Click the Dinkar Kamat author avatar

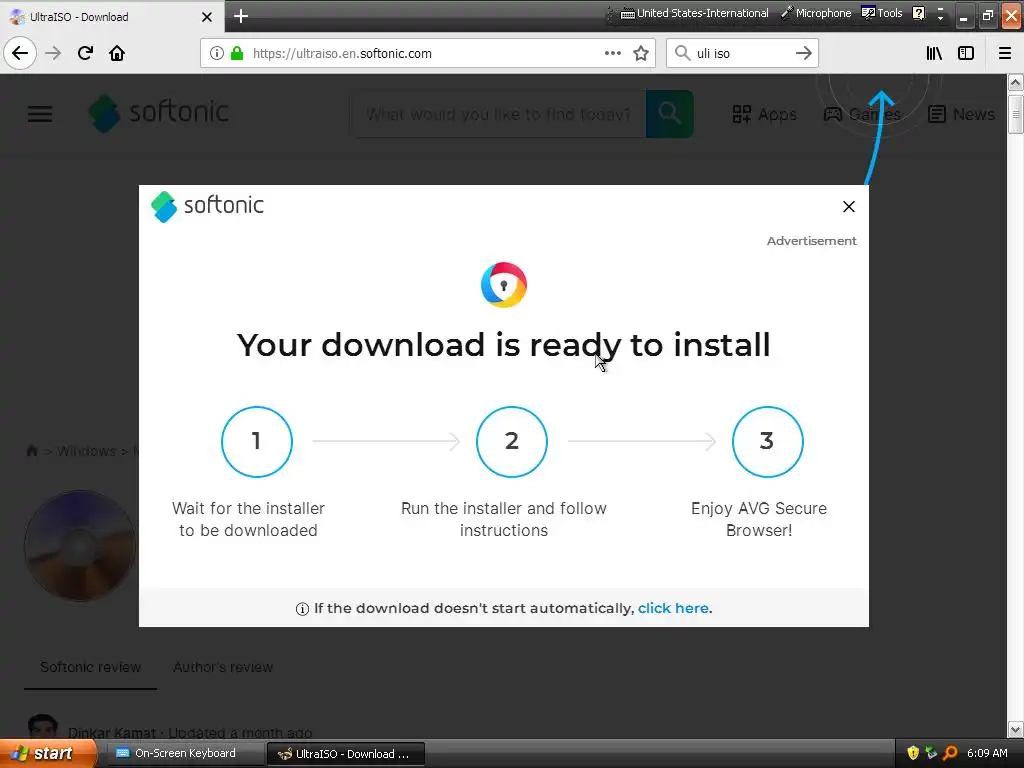tap(43, 726)
